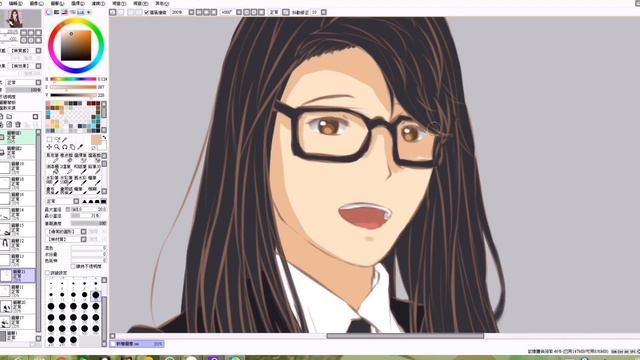640x360 pixels.
Task: Open the 通常的圆形 brush shape dropdown
Action: (x=66, y=231)
